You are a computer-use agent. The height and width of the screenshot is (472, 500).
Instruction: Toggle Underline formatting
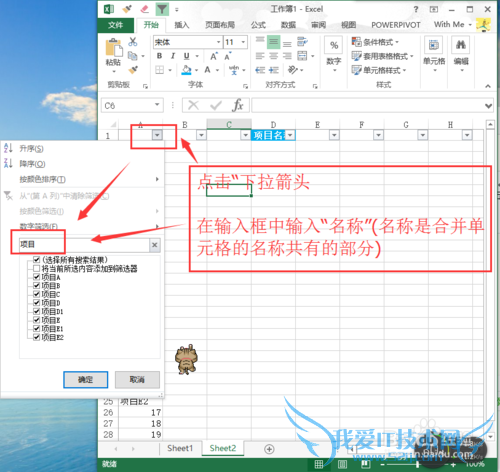tap(186, 56)
